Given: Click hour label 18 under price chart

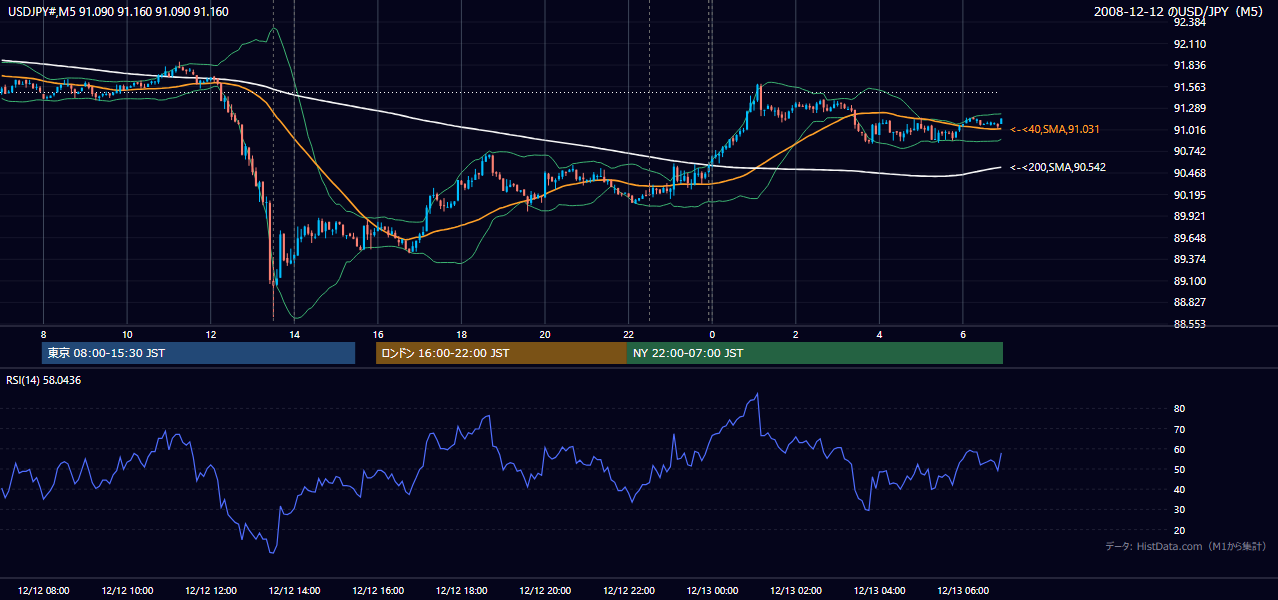Looking at the screenshot, I should pos(461,333).
